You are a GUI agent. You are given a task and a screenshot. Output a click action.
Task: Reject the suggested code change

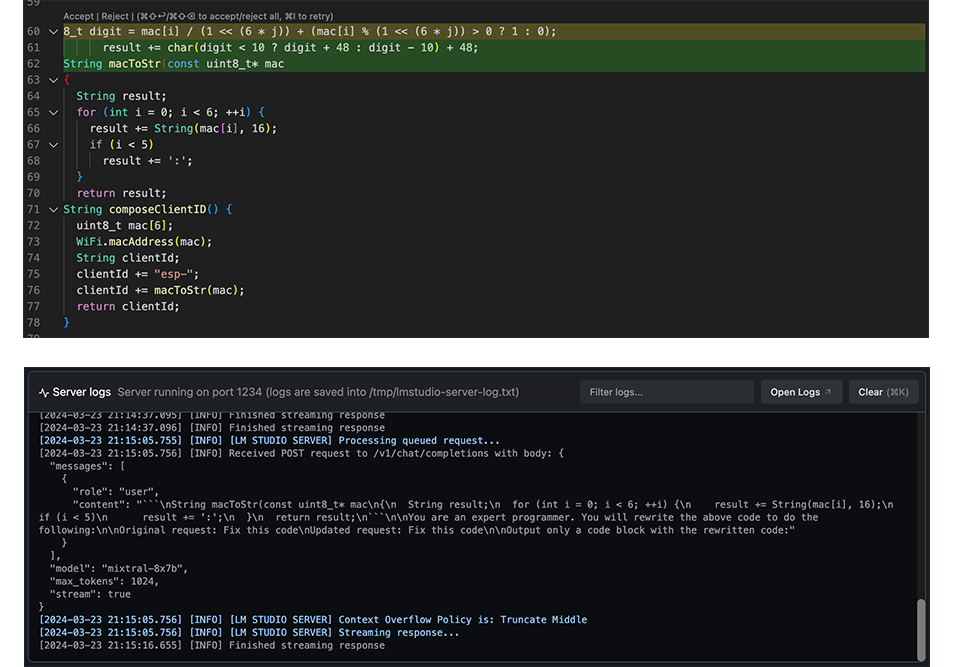click(114, 16)
